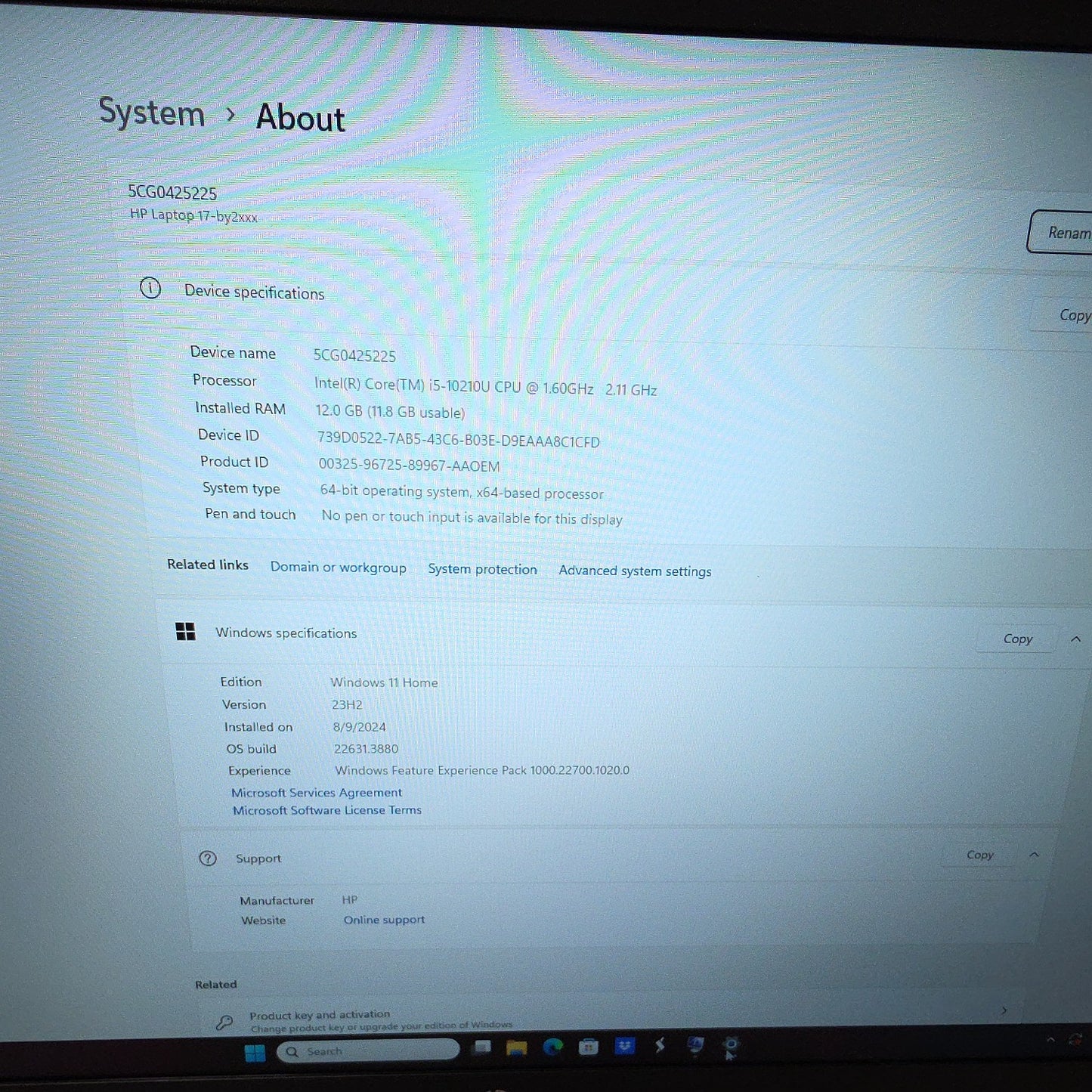
Task: Click the Installed on date 8/9/2024
Action: (359, 727)
